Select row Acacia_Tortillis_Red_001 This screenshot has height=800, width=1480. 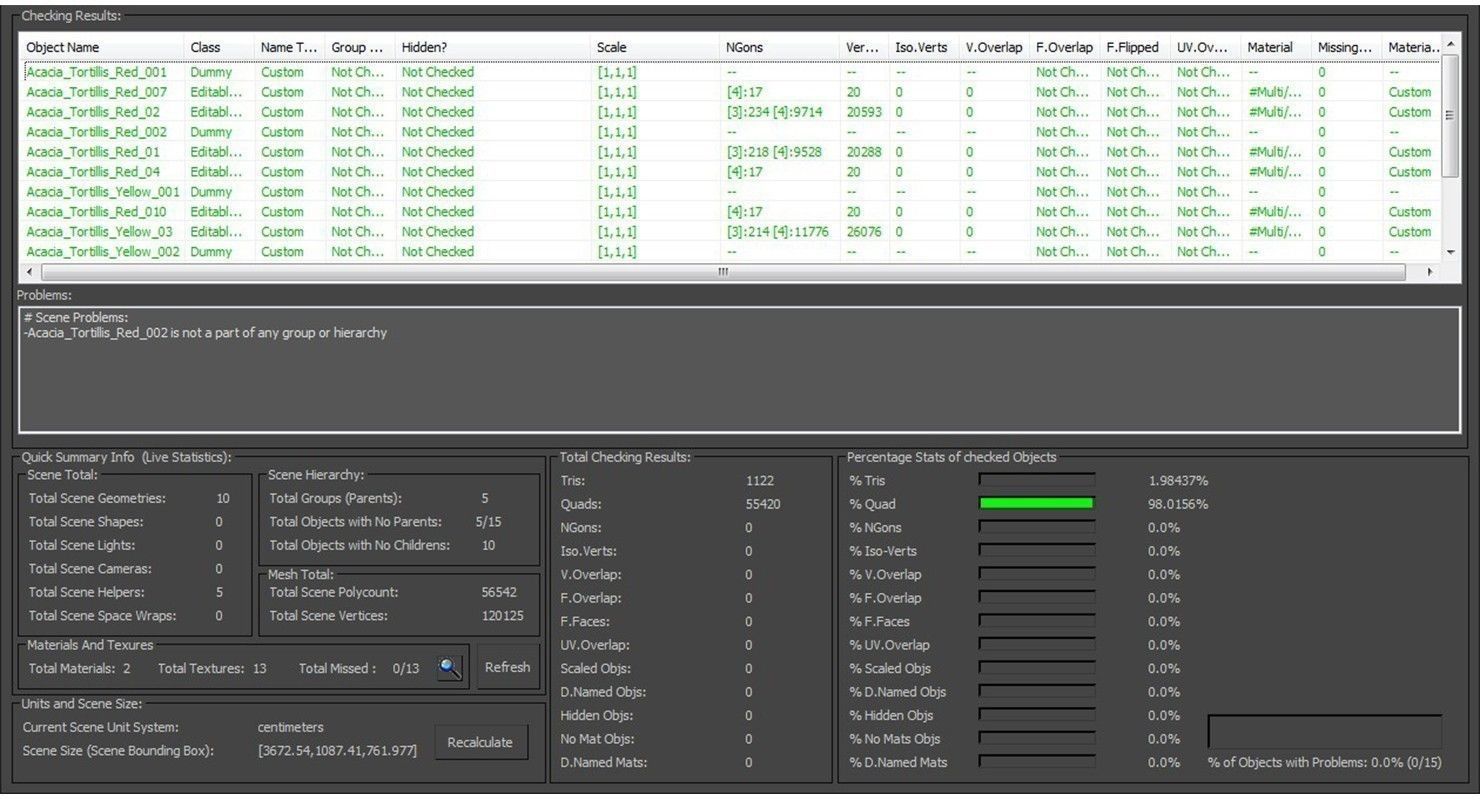coord(730,72)
